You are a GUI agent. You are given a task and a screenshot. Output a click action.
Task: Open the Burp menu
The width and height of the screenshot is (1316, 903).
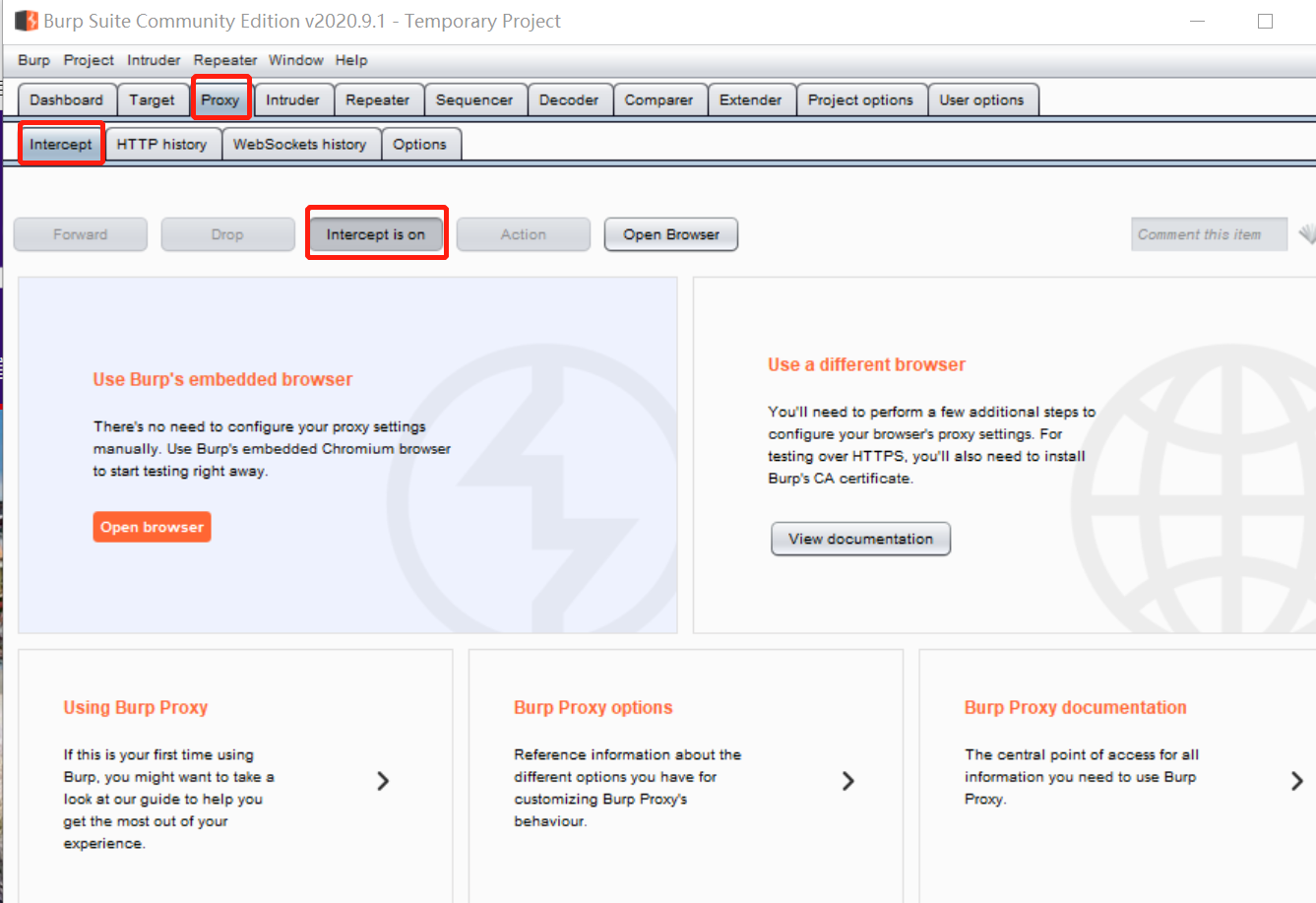pos(33,60)
